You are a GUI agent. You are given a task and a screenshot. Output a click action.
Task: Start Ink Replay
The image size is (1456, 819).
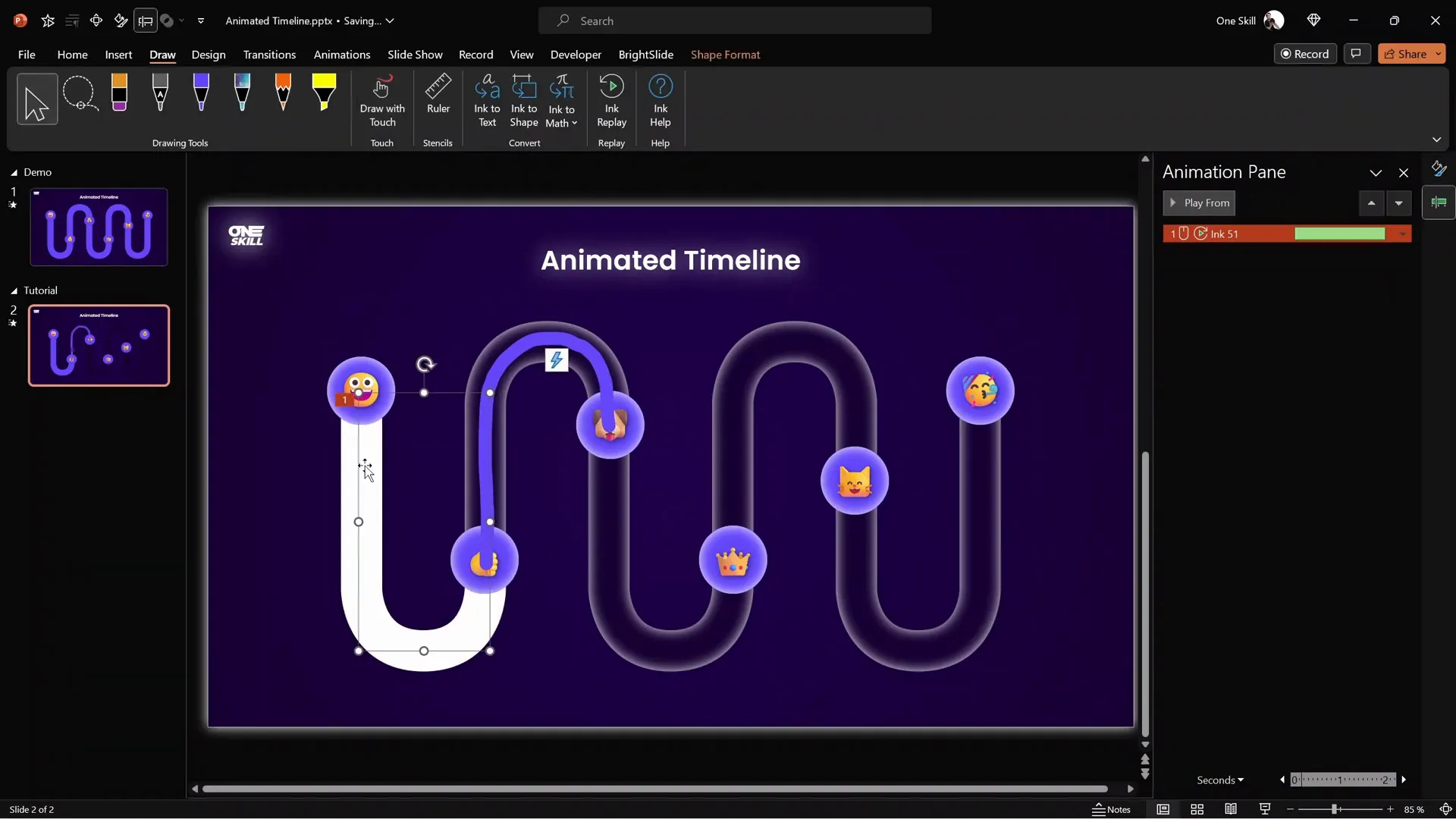coord(611,100)
